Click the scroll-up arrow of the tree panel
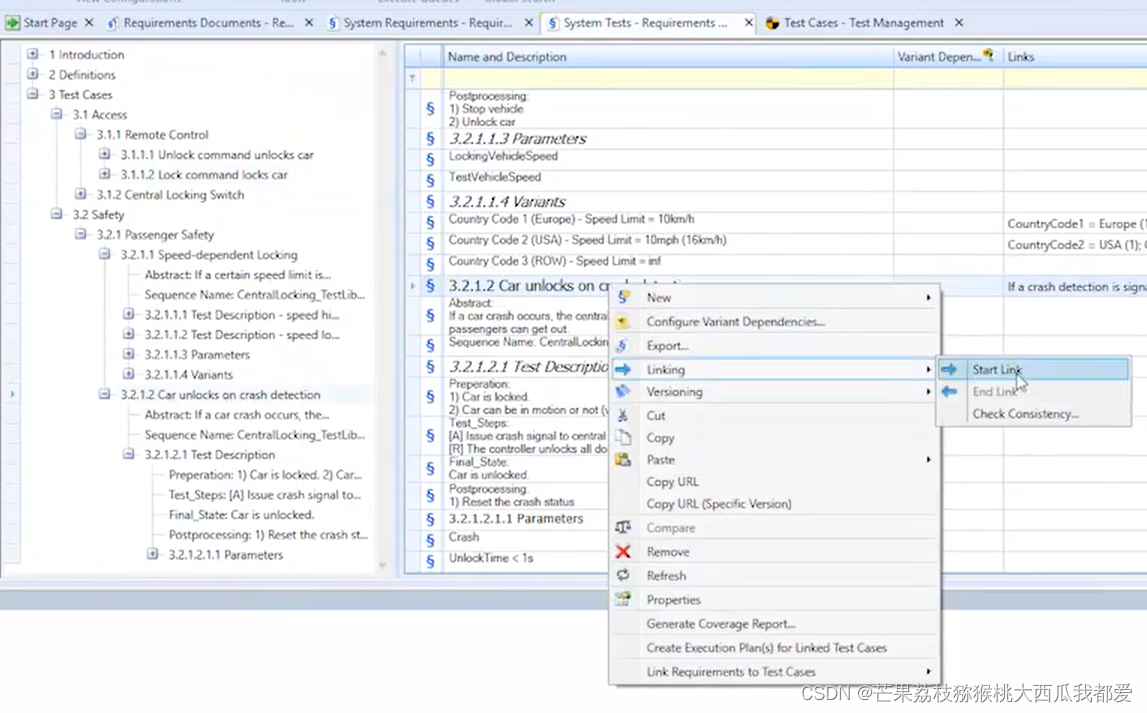 382,53
